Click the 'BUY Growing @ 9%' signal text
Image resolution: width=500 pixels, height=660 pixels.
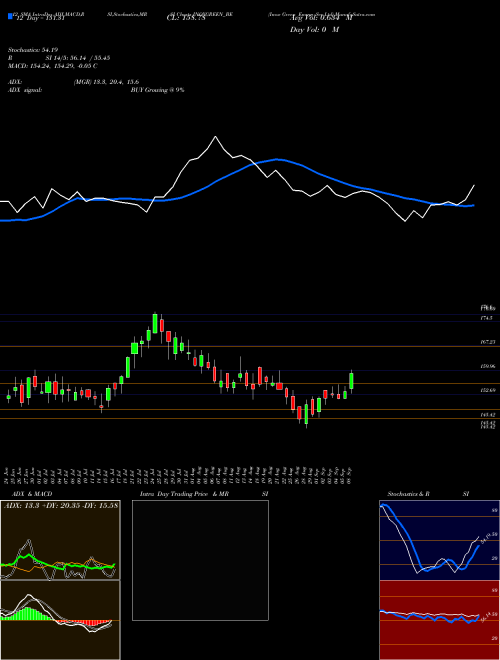[157, 90]
